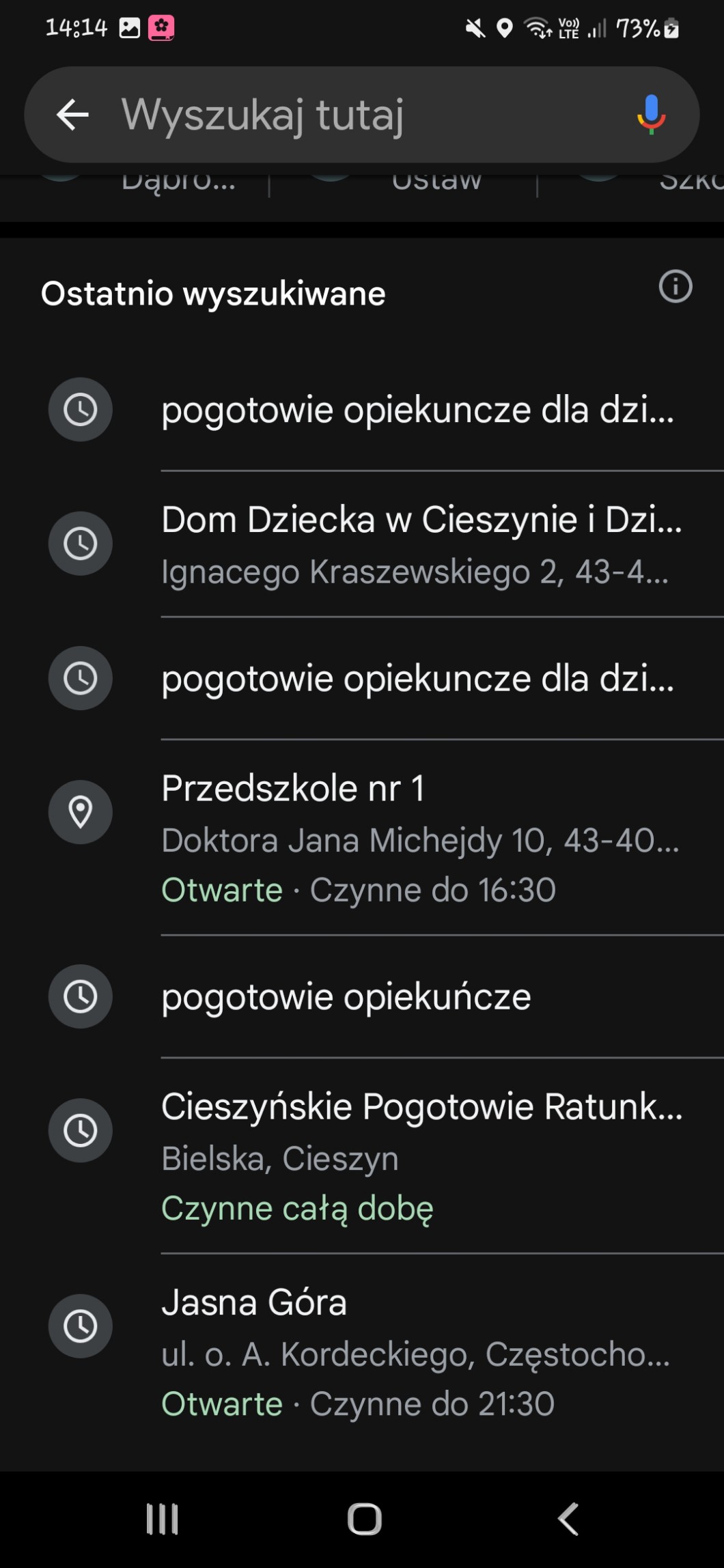Image resolution: width=724 pixels, height=1568 pixels.
Task: Open info icon next to Ostatnio wyszukiwane
Action: point(675,286)
